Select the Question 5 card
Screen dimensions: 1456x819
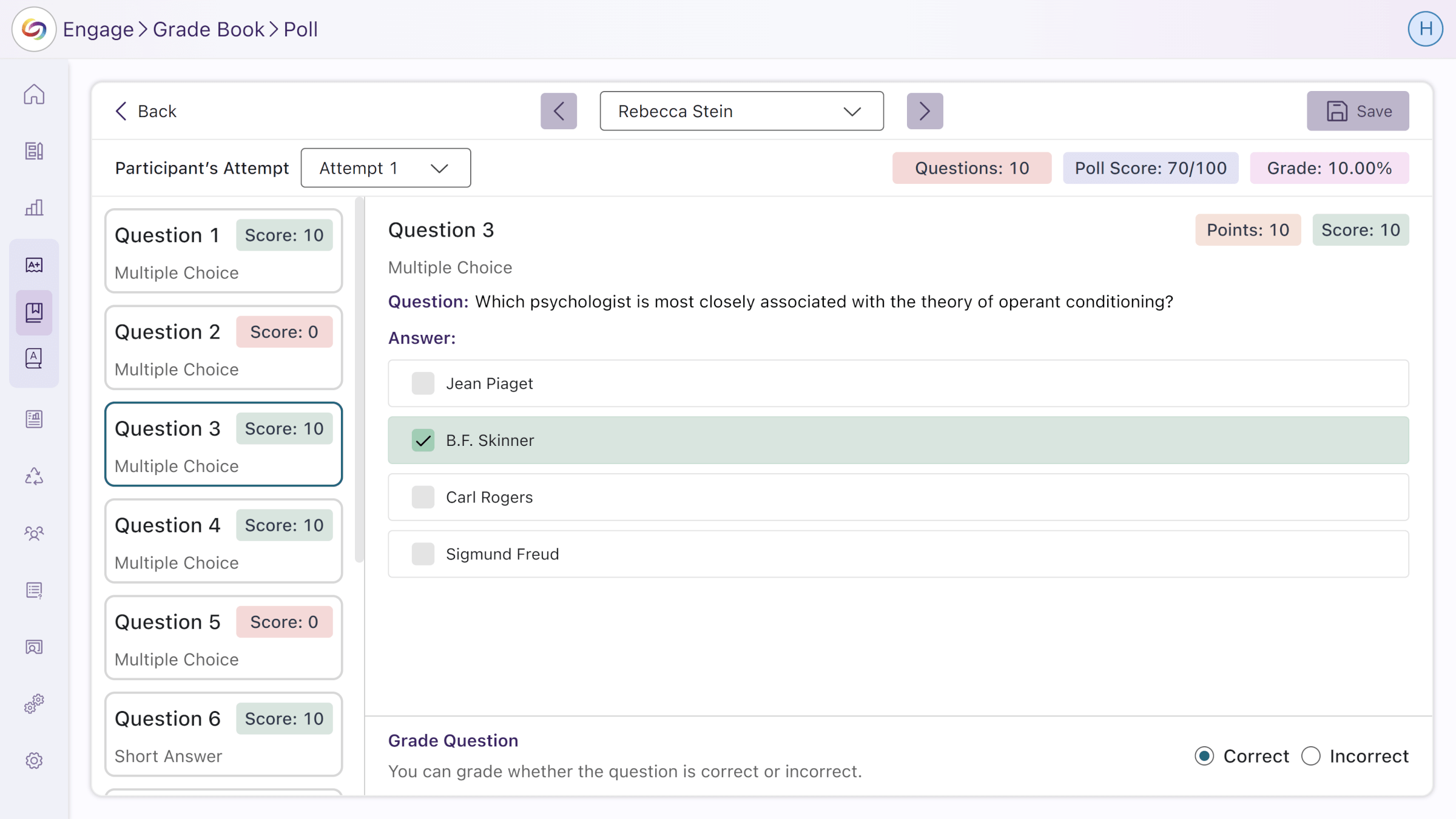223,638
